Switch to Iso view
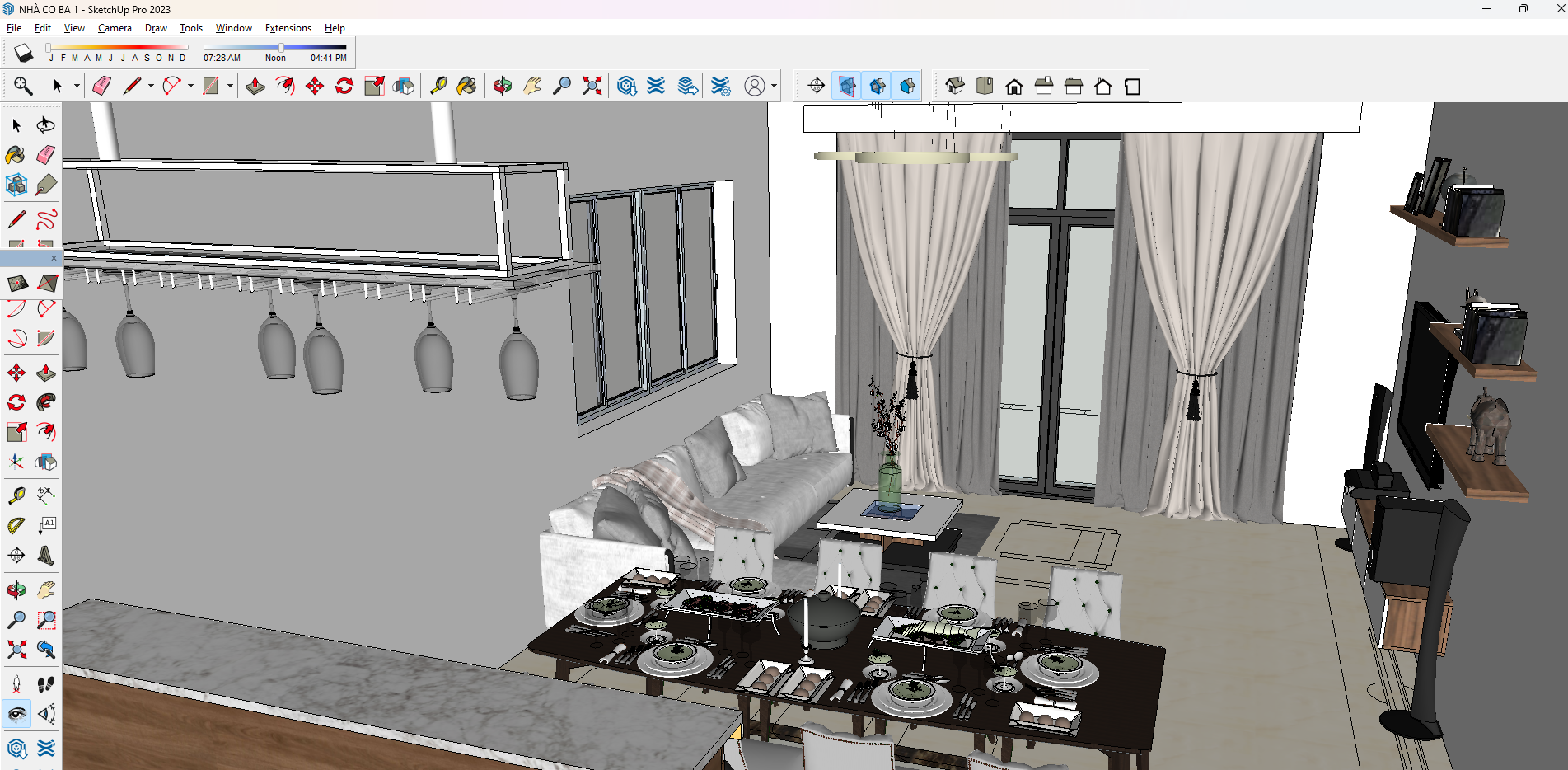Viewport: 1568px width, 770px height. 955,86
